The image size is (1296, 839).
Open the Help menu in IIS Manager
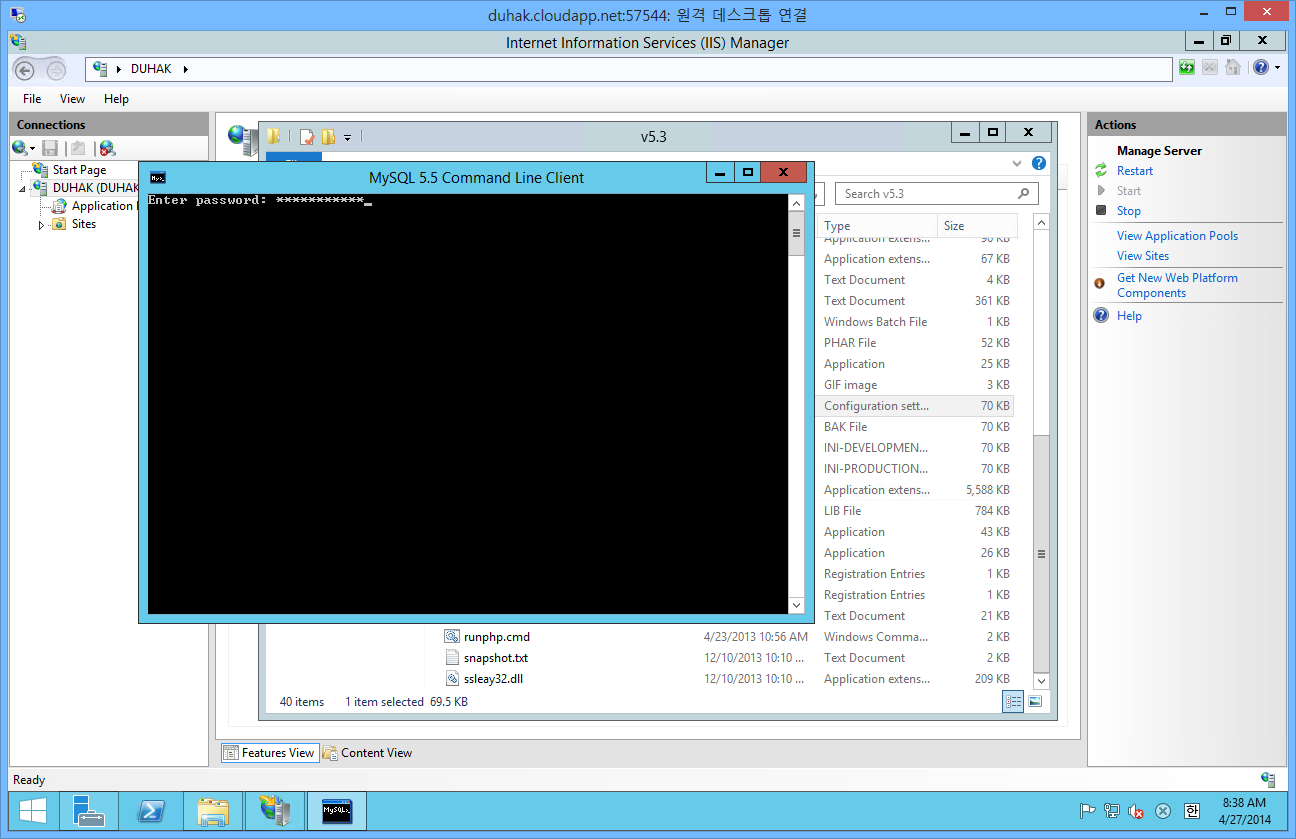116,99
